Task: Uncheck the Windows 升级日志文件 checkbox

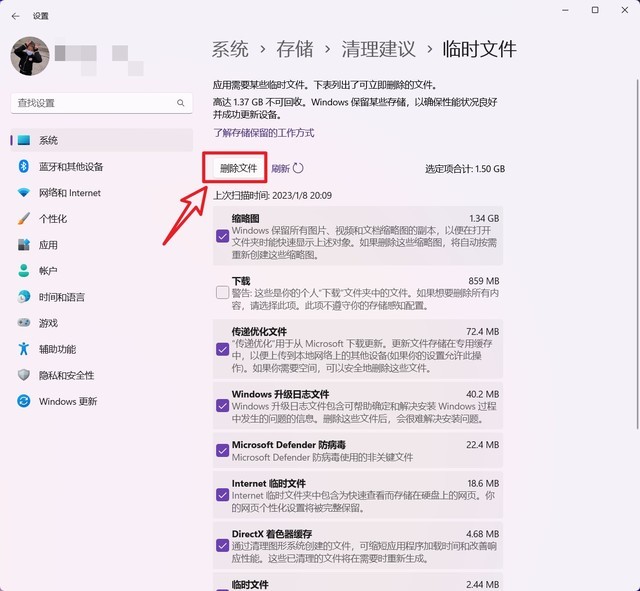Action: (222, 406)
